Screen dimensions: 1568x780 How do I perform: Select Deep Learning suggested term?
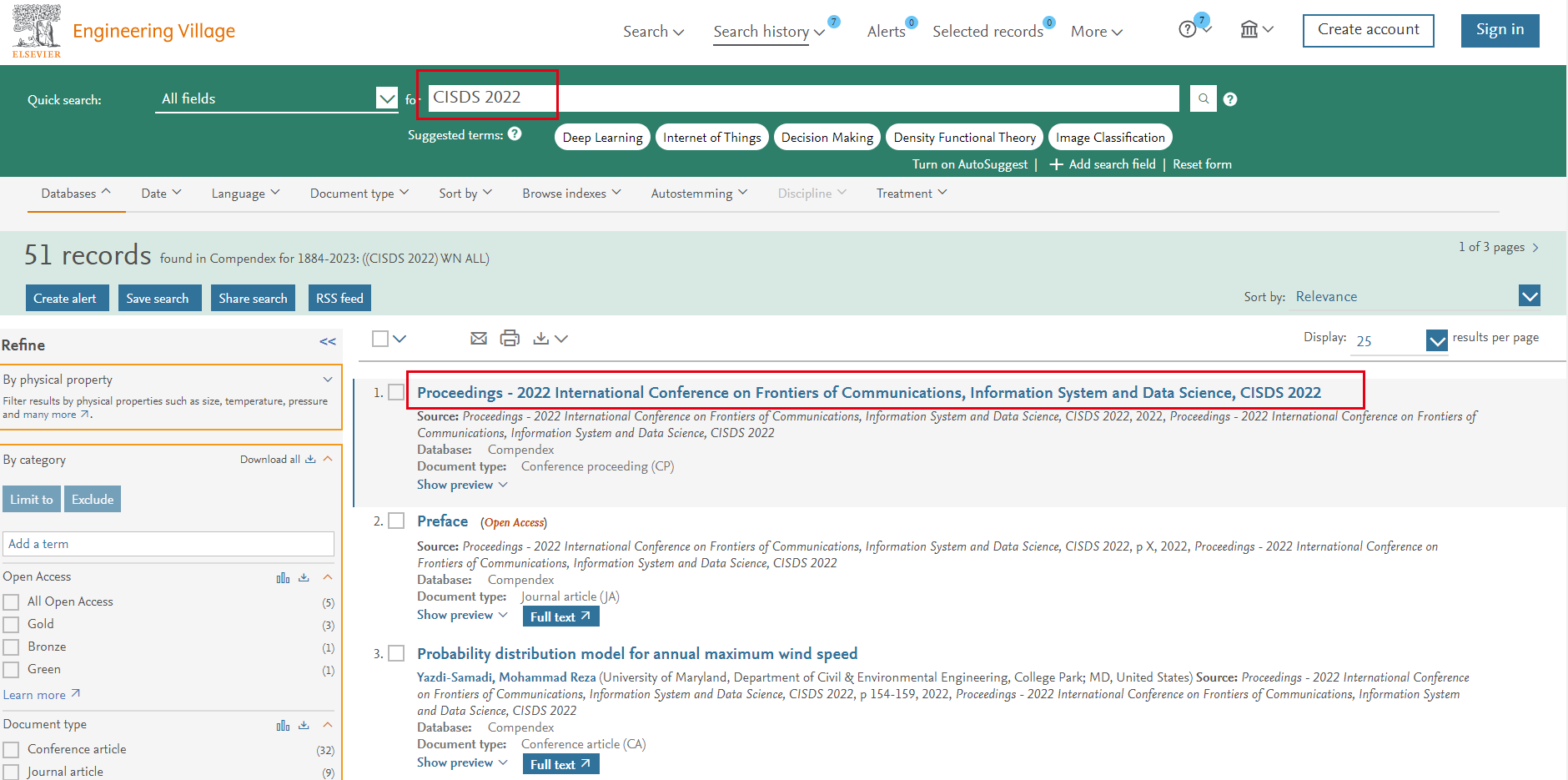pos(602,138)
